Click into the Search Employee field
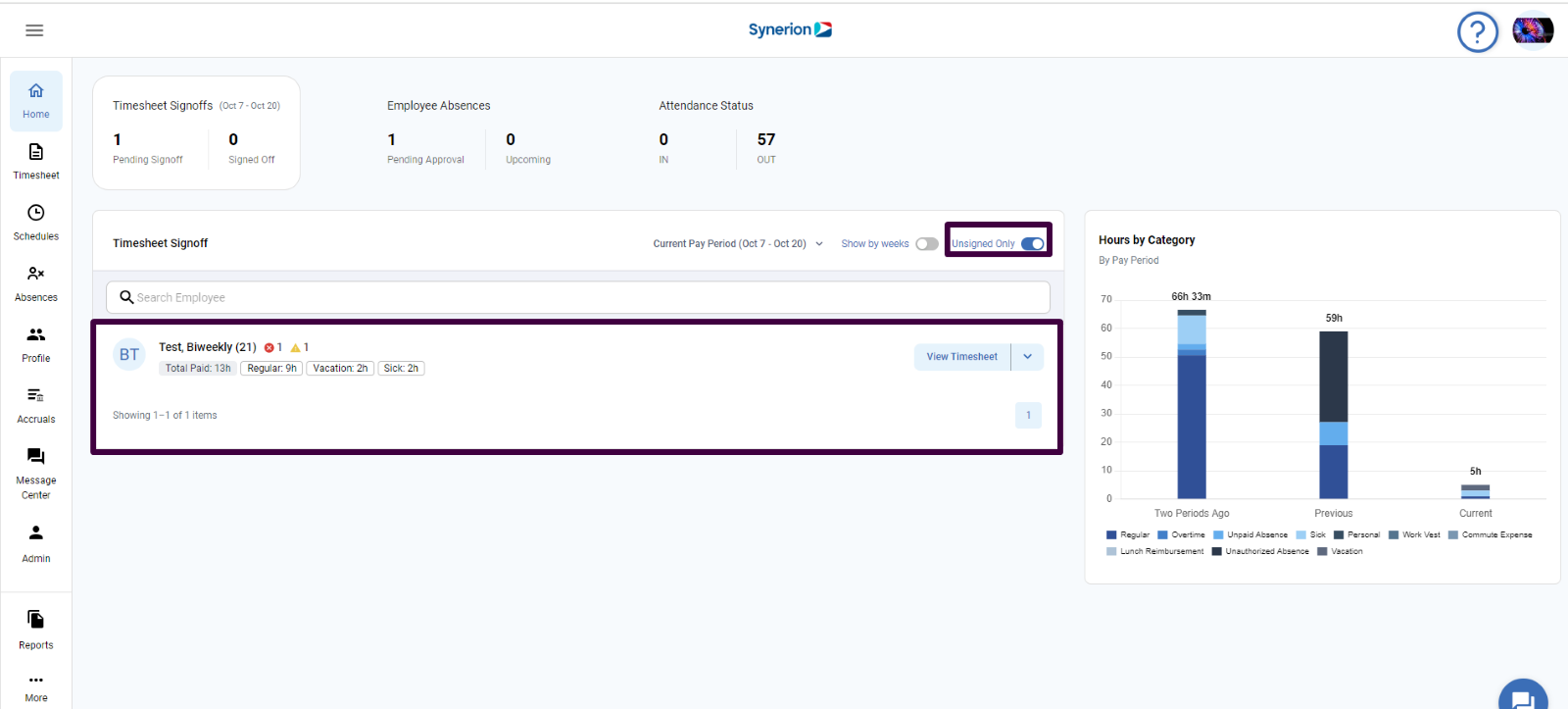 [x=578, y=297]
